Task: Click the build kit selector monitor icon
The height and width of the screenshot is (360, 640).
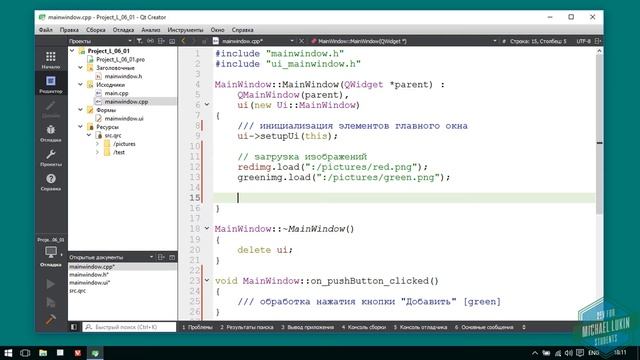Action: [51, 252]
